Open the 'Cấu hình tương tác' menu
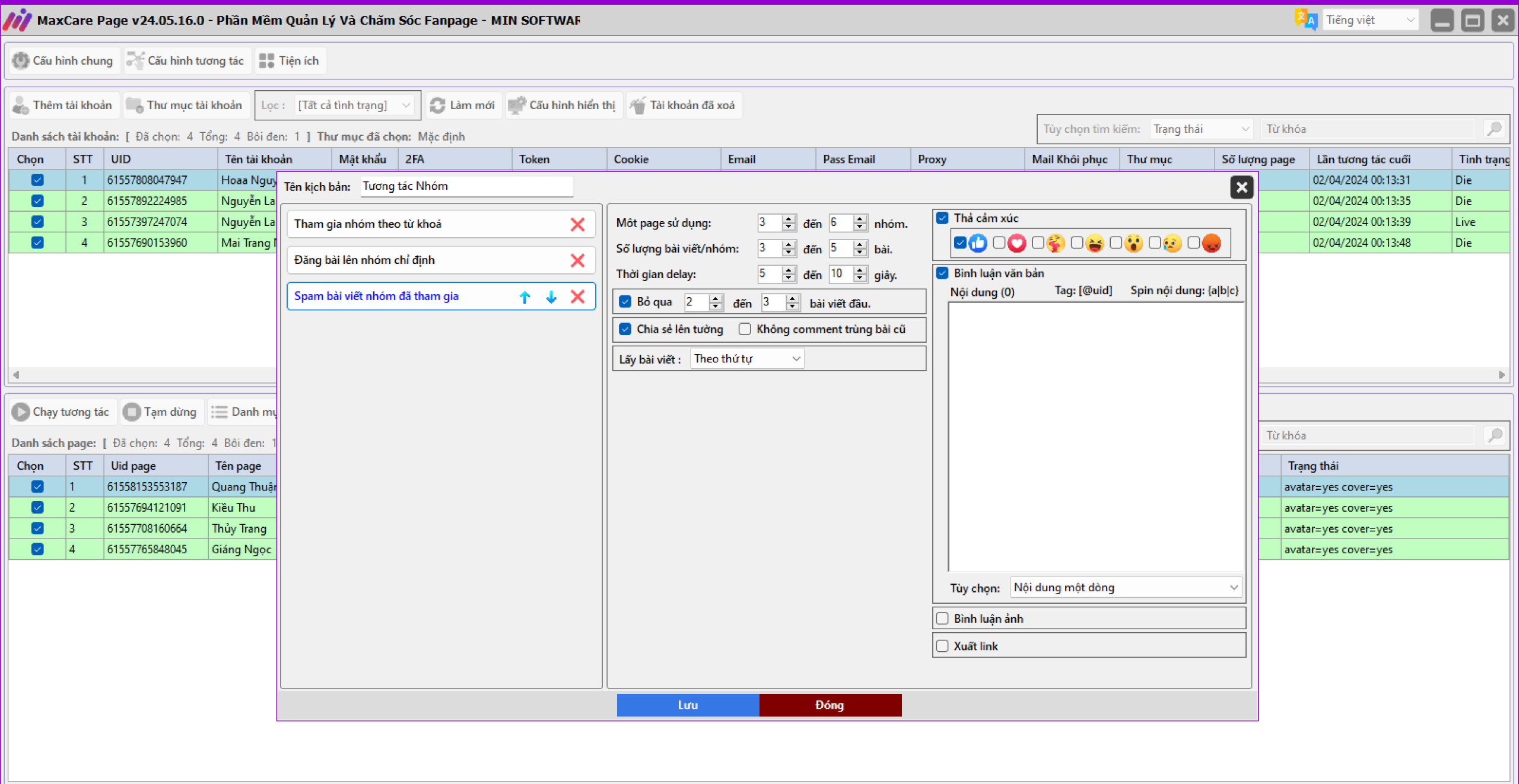The width and height of the screenshot is (1519, 784). click(x=188, y=60)
